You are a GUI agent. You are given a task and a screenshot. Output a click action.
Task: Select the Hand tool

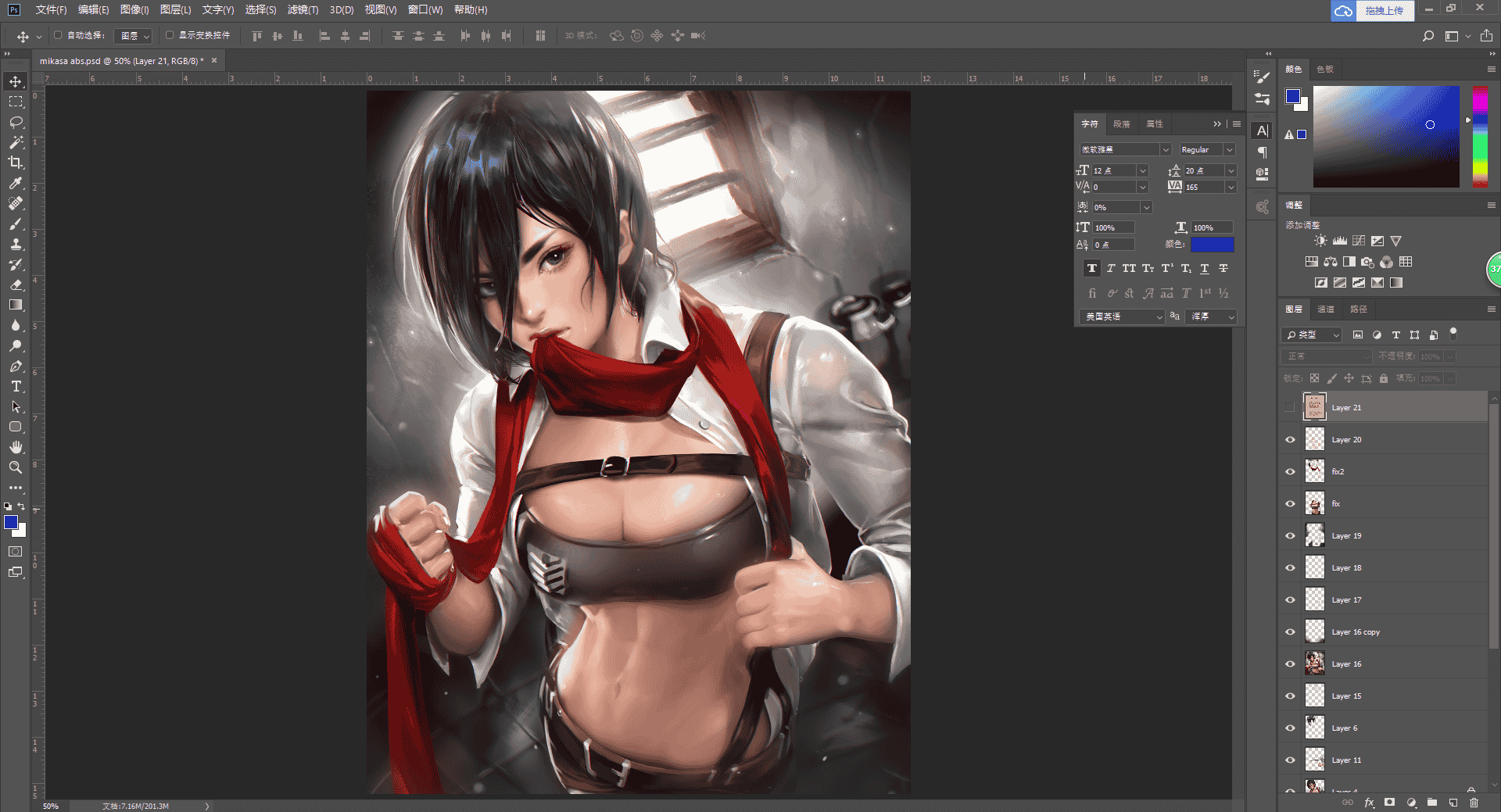[x=16, y=447]
